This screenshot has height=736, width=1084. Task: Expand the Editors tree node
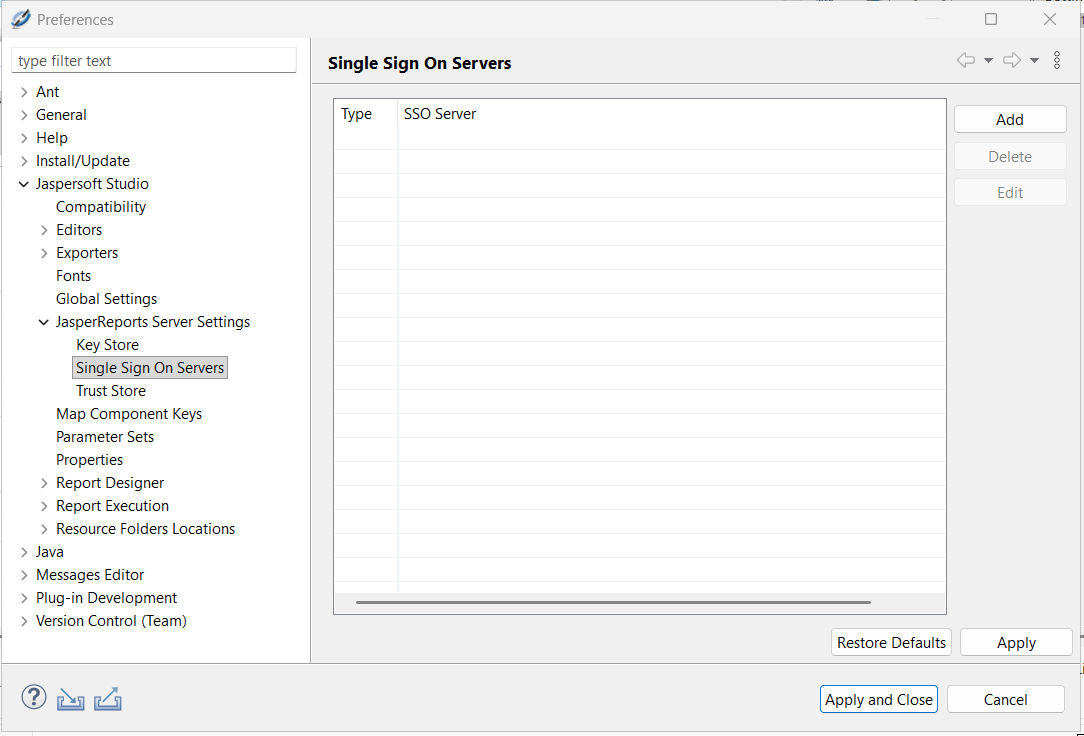(x=44, y=230)
